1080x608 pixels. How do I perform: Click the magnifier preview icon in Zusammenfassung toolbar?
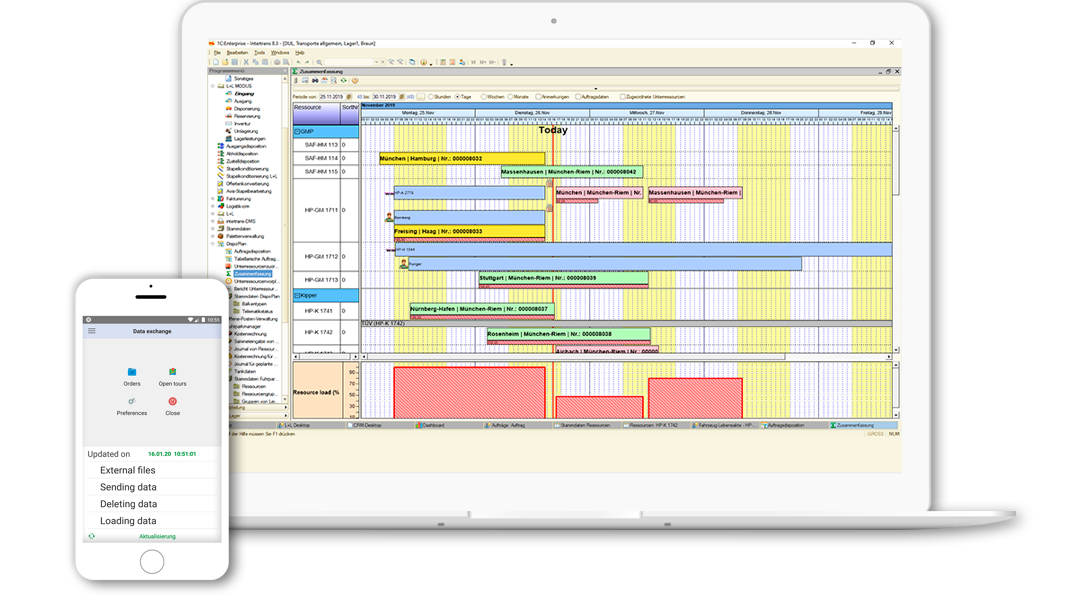[333, 81]
